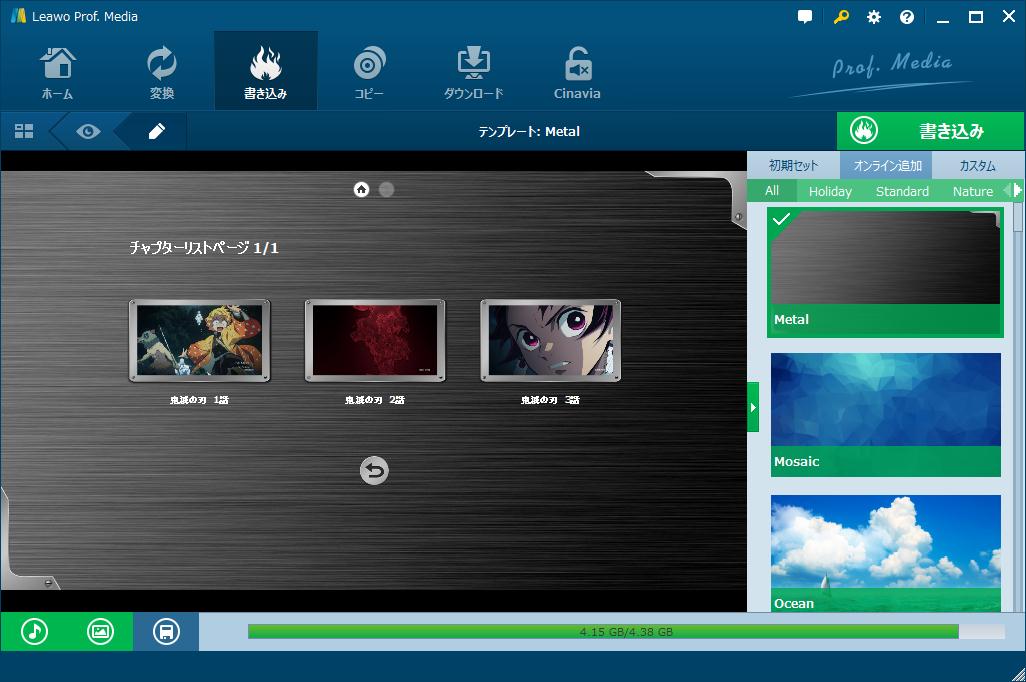This screenshot has height=682, width=1026.
Task: Choose the Mosaic template thumbnail
Action: [885, 412]
